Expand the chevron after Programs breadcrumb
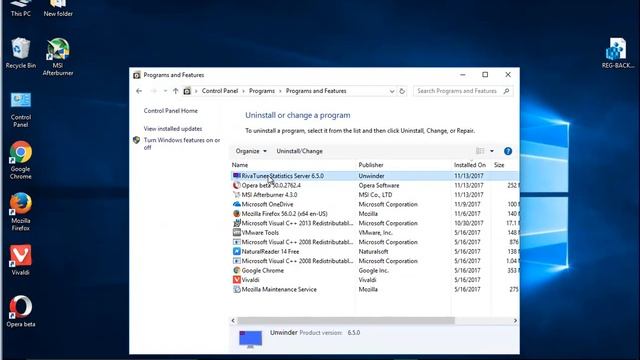This screenshot has height=360, width=640. coord(280,91)
